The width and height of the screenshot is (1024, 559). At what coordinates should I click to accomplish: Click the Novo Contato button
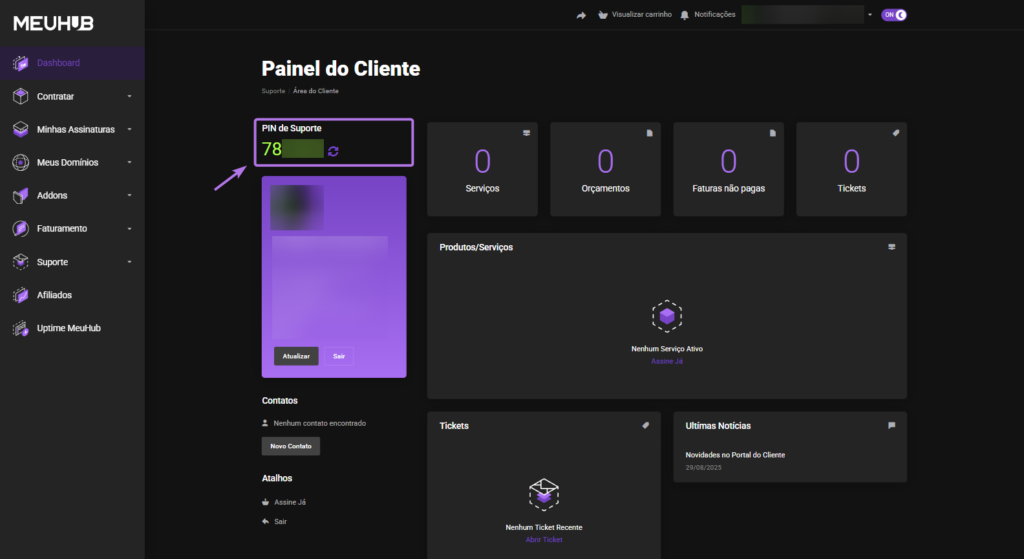(290, 446)
